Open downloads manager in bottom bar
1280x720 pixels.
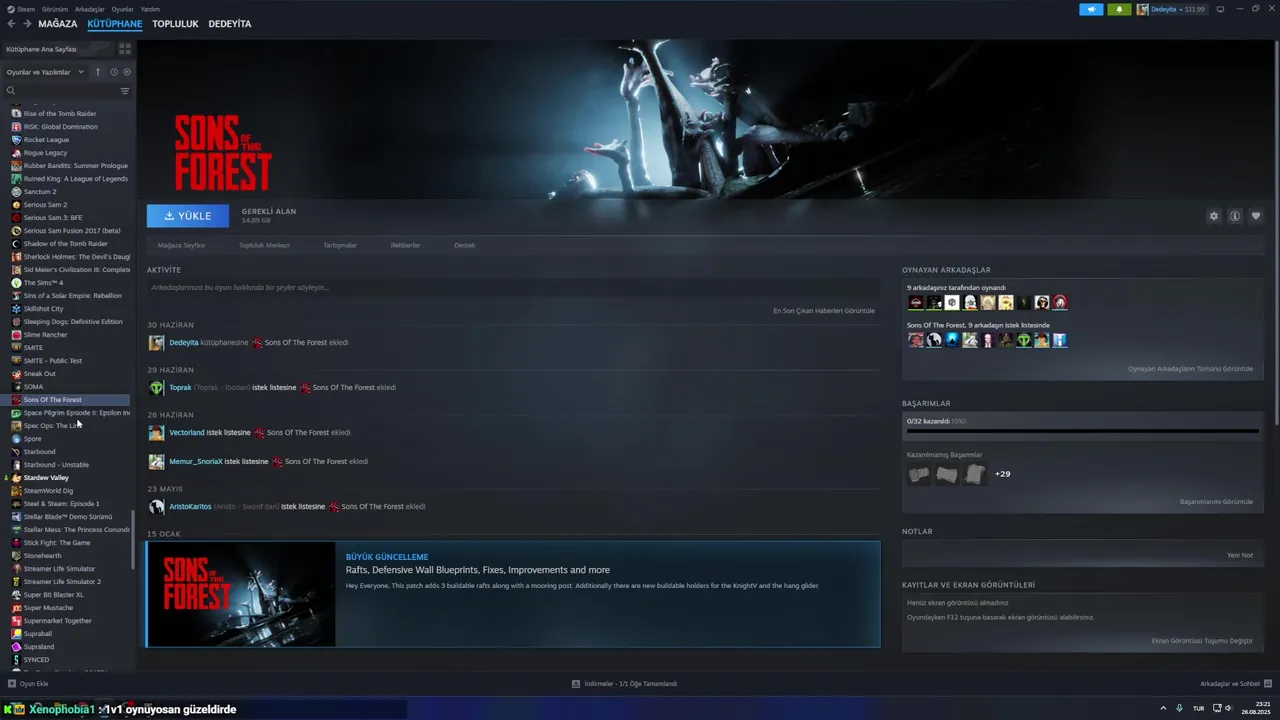click(x=624, y=684)
